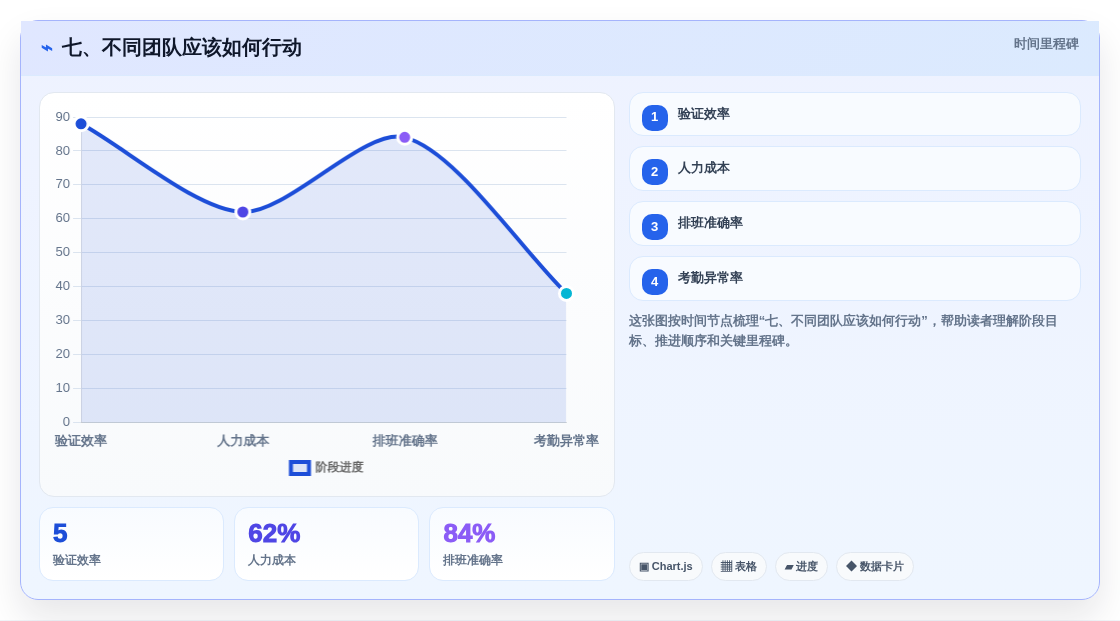The image size is (1120, 621).
Task: Click the number 3 badge for 排班准确率
Action: point(654,227)
